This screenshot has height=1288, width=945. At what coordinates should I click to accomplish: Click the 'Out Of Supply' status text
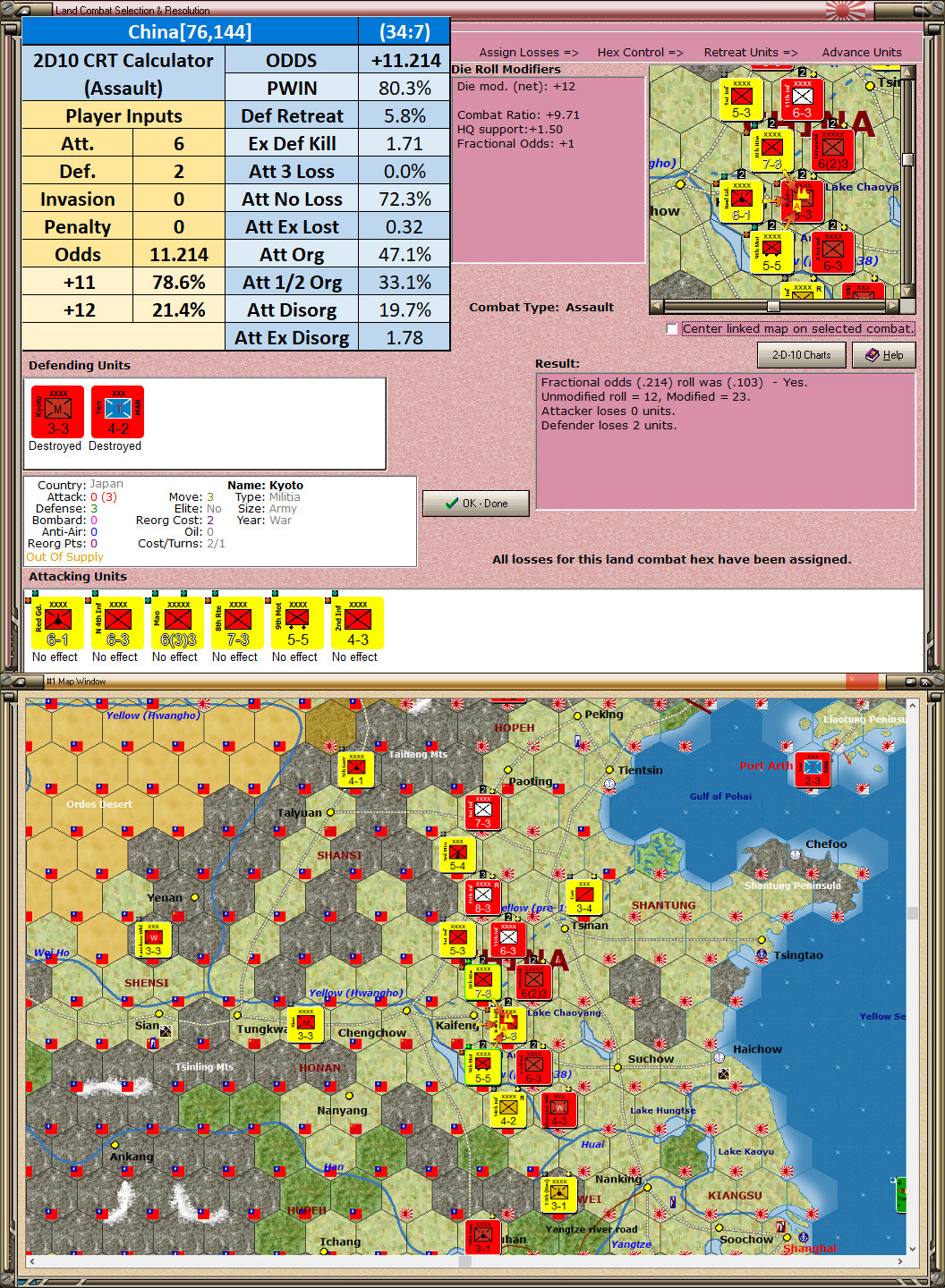(x=64, y=556)
